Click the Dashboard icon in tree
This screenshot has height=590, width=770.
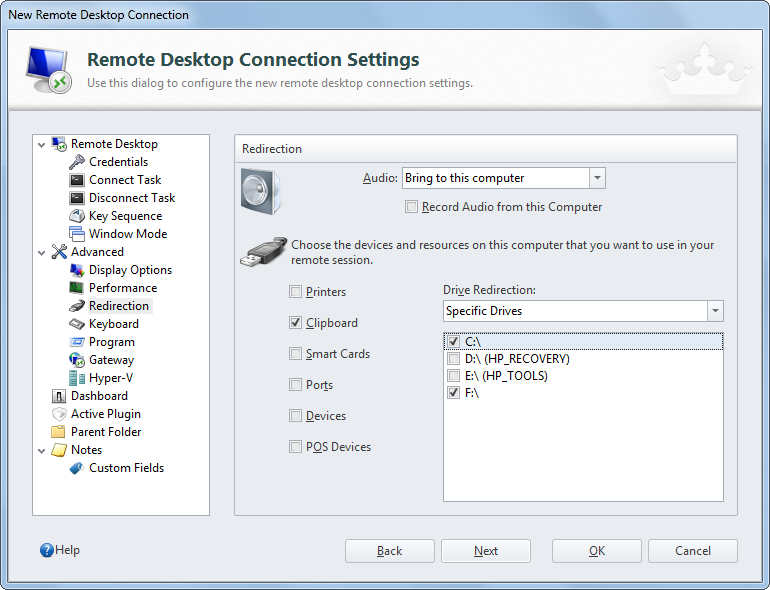tap(59, 396)
